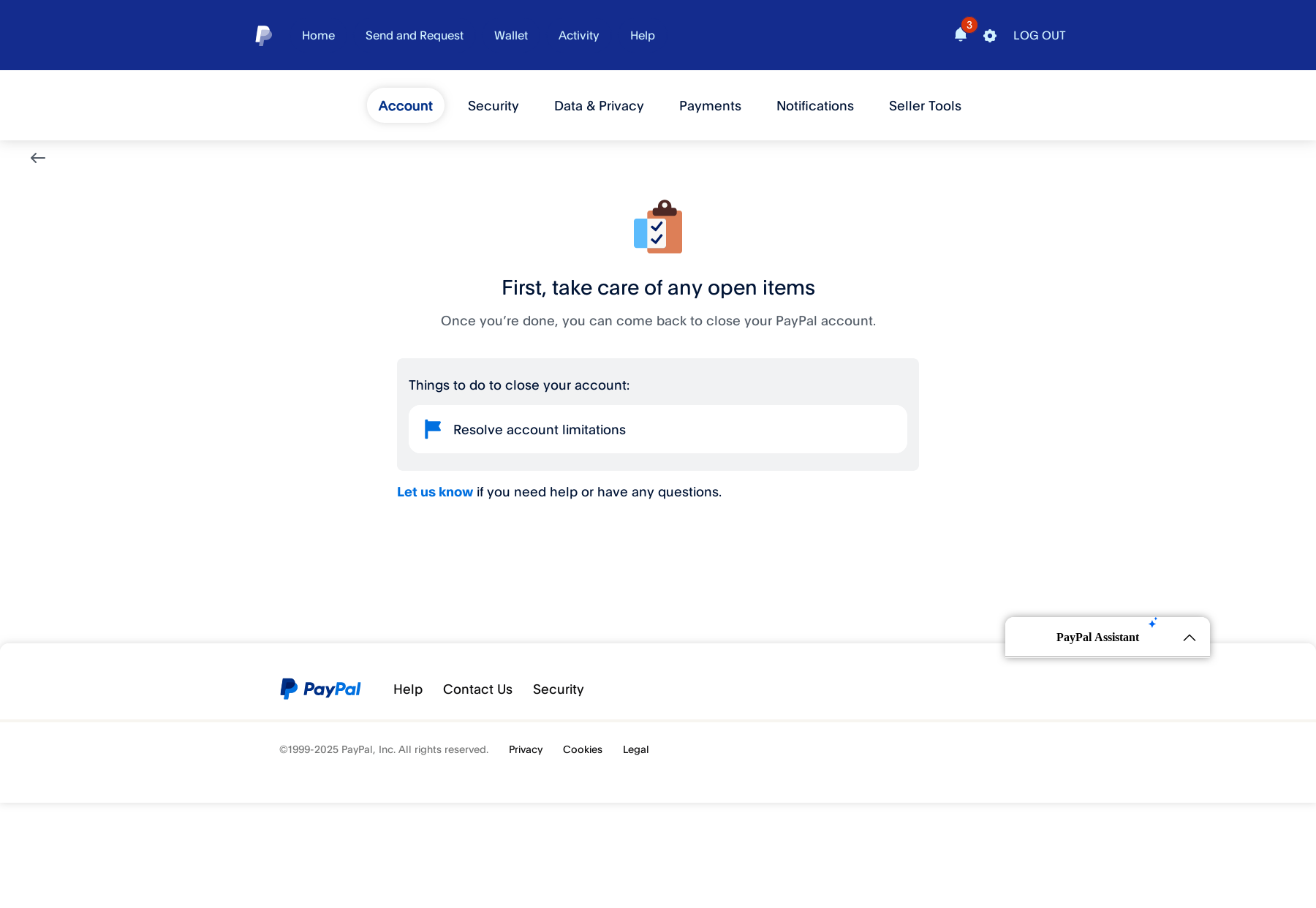Viewport: 1316px width, 908px height.
Task: Open the Wallet page
Action: click(x=511, y=35)
